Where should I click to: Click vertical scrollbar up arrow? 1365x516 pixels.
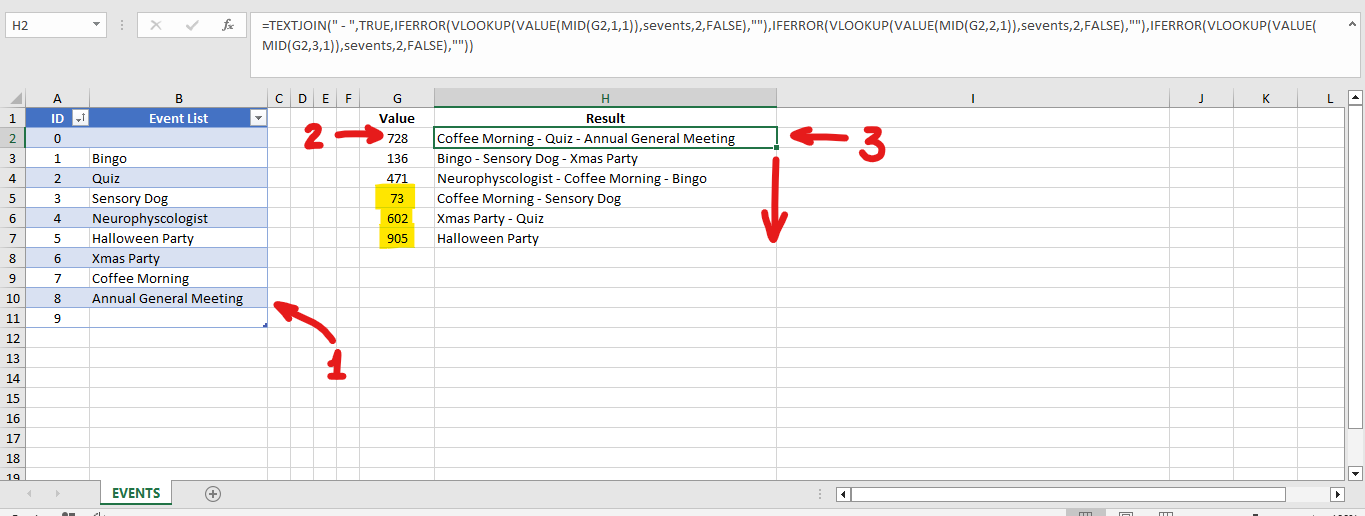[1356, 98]
